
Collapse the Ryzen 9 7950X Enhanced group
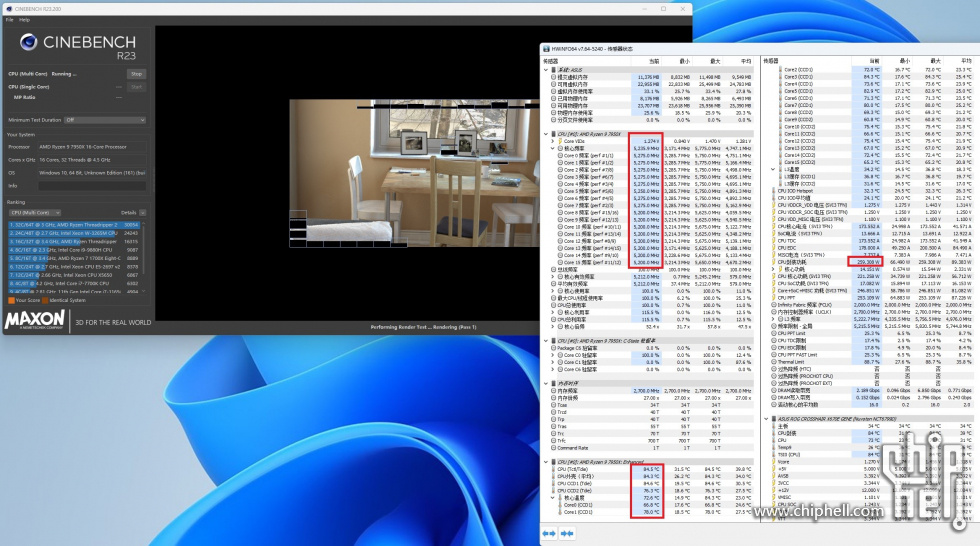(x=546, y=462)
